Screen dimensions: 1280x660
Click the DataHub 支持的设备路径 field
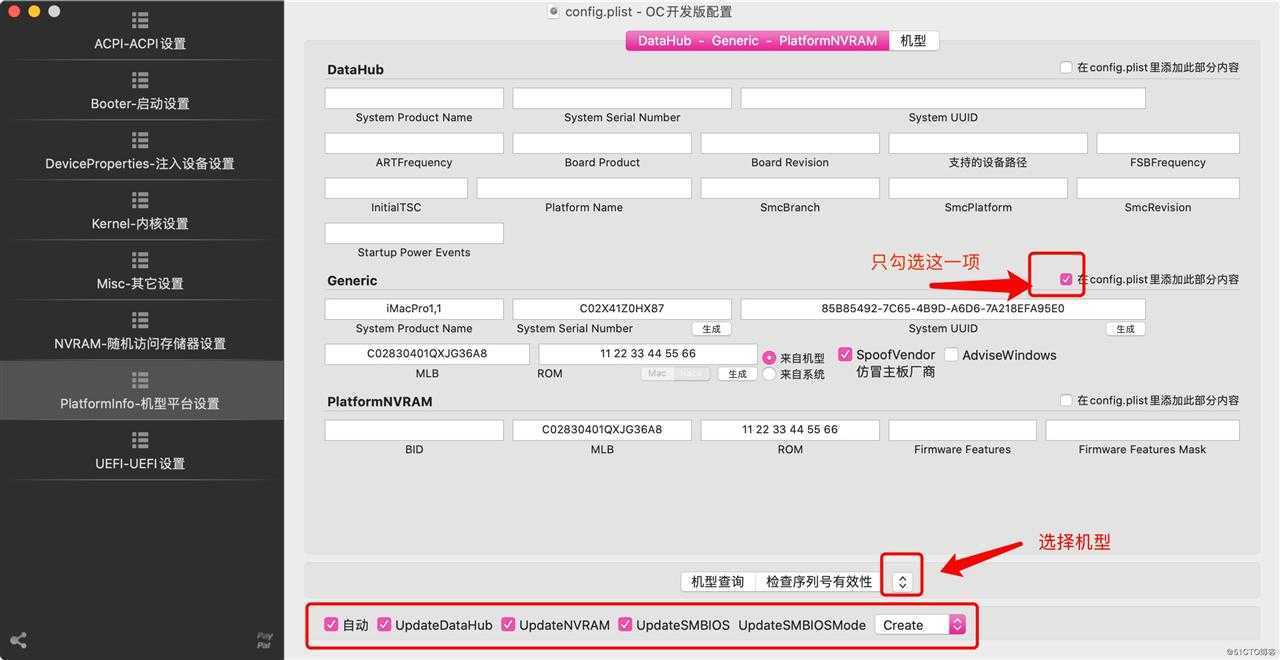(x=988, y=143)
